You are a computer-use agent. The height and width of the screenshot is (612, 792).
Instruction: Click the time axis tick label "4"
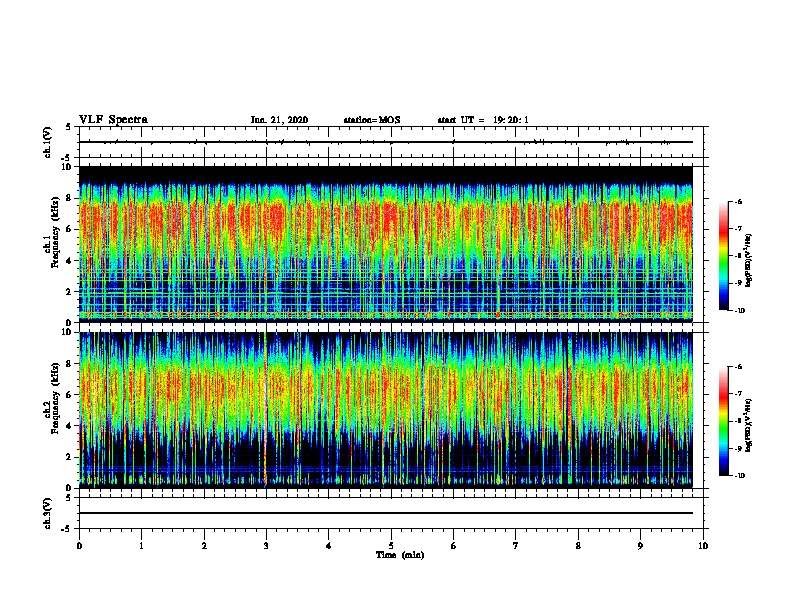tap(329, 546)
